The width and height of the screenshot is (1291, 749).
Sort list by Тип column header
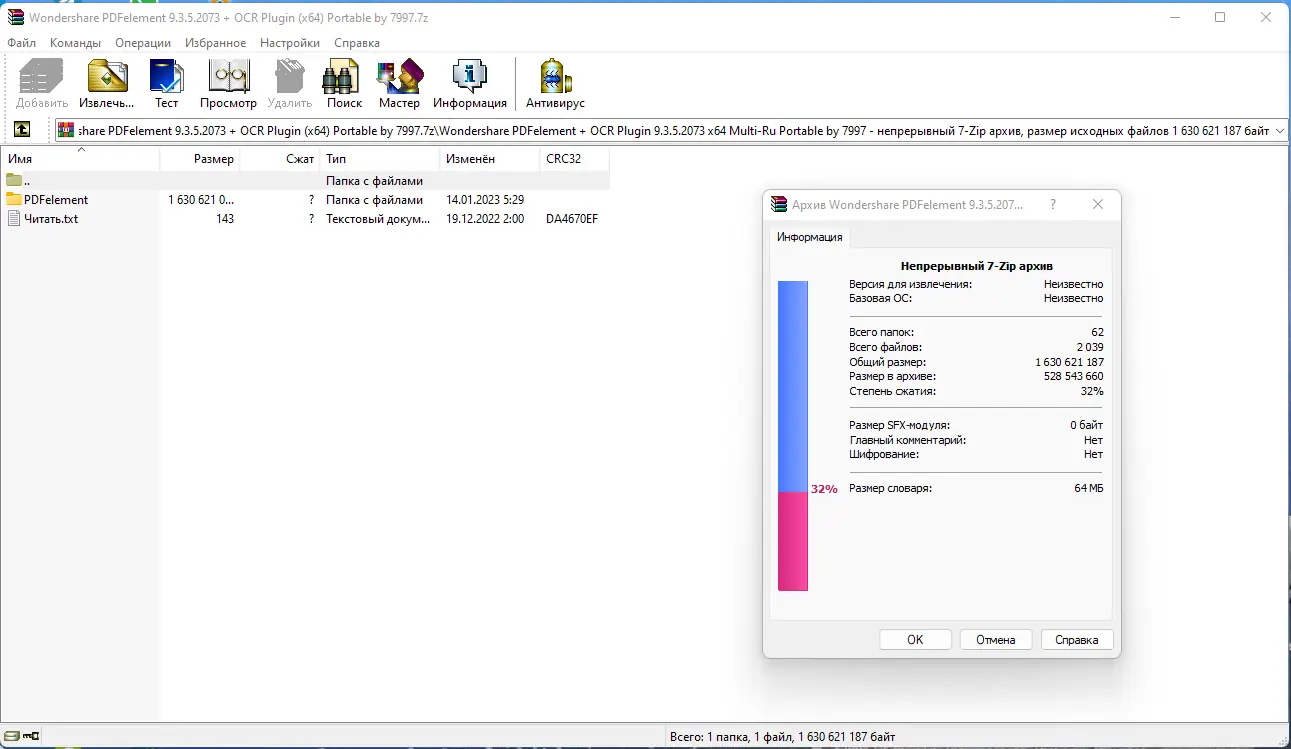[x=380, y=159]
